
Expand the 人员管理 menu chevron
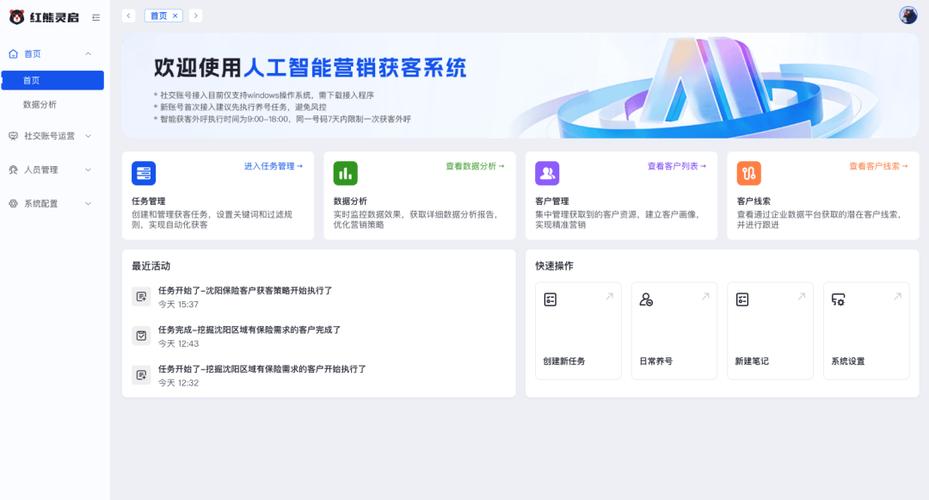88,169
